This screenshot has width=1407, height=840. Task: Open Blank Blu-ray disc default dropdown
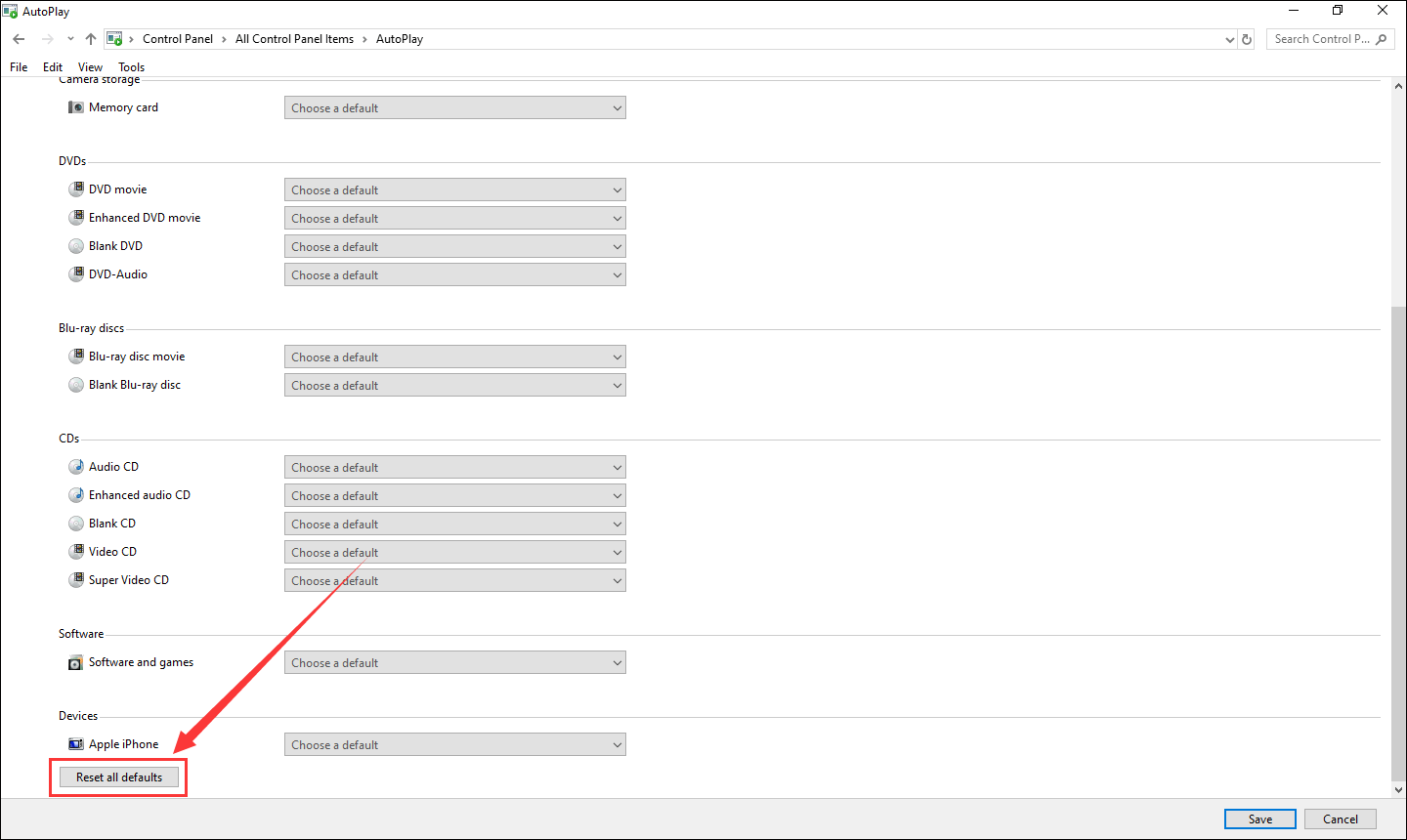(455, 386)
